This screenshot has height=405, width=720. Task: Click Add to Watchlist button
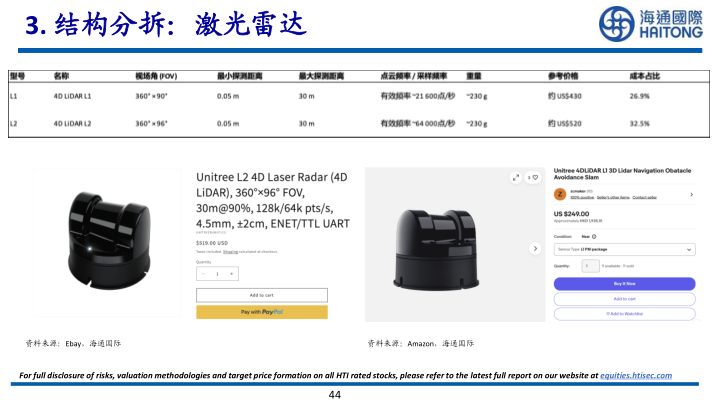click(624, 314)
